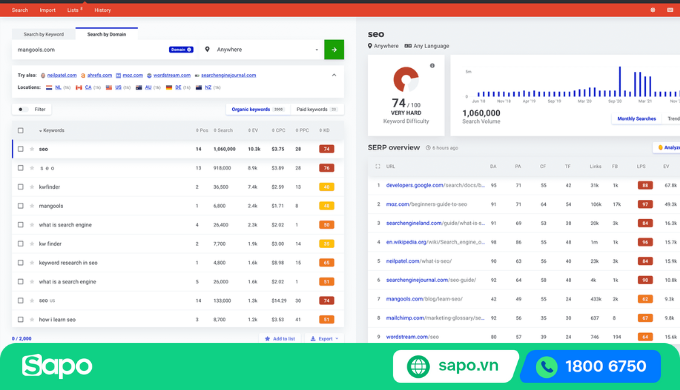Sort by the EV column in keywords table
Image resolution: width=680 pixels, height=390 pixels.
coord(253,130)
